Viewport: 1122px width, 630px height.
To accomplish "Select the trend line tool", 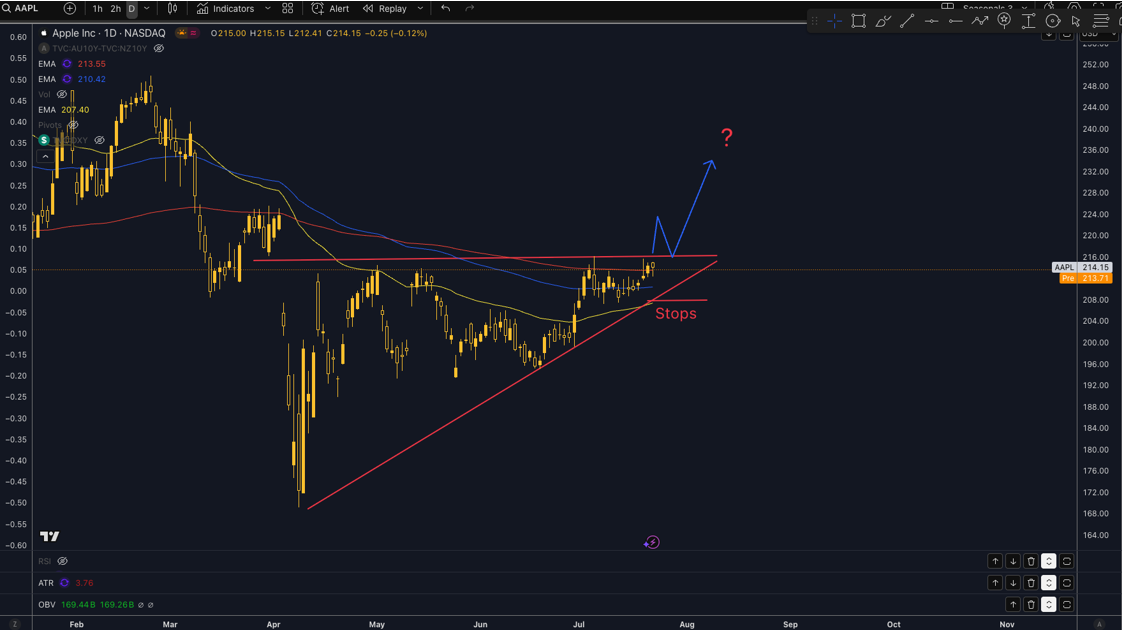I will coord(907,21).
